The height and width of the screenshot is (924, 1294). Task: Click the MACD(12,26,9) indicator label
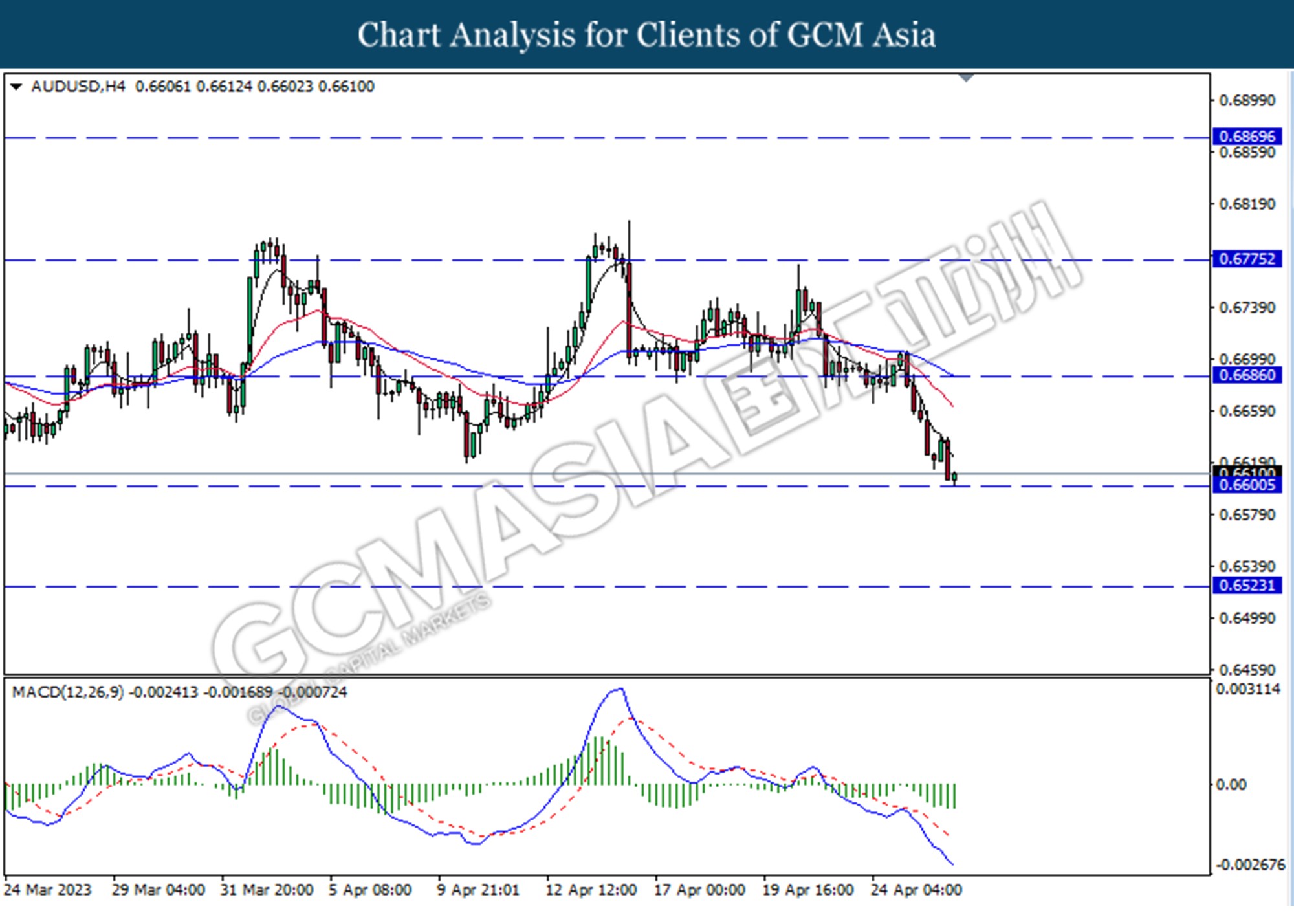coord(68,692)
